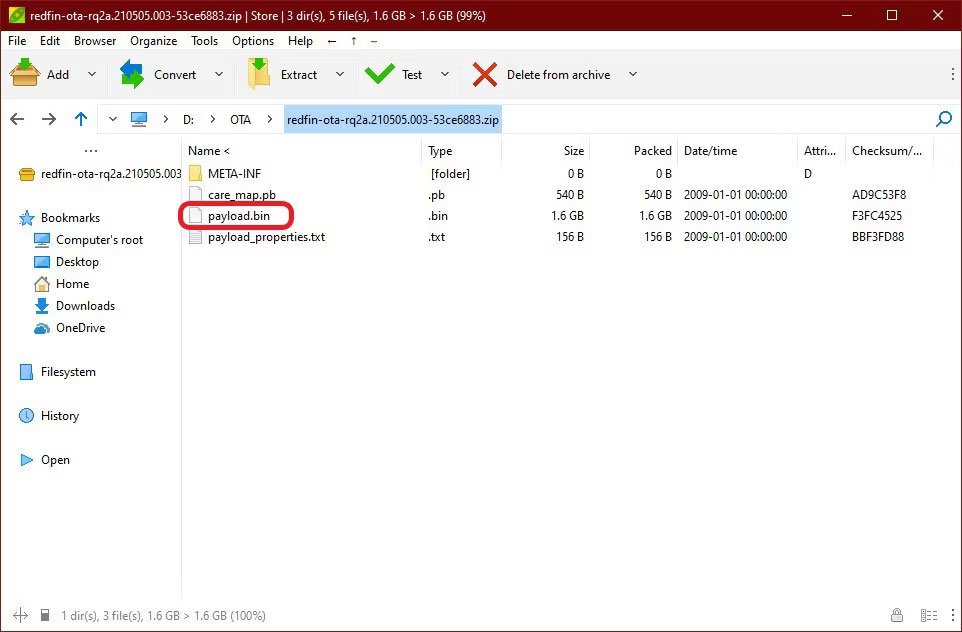Click the D: breadcrumb segment

click(188, 120)
